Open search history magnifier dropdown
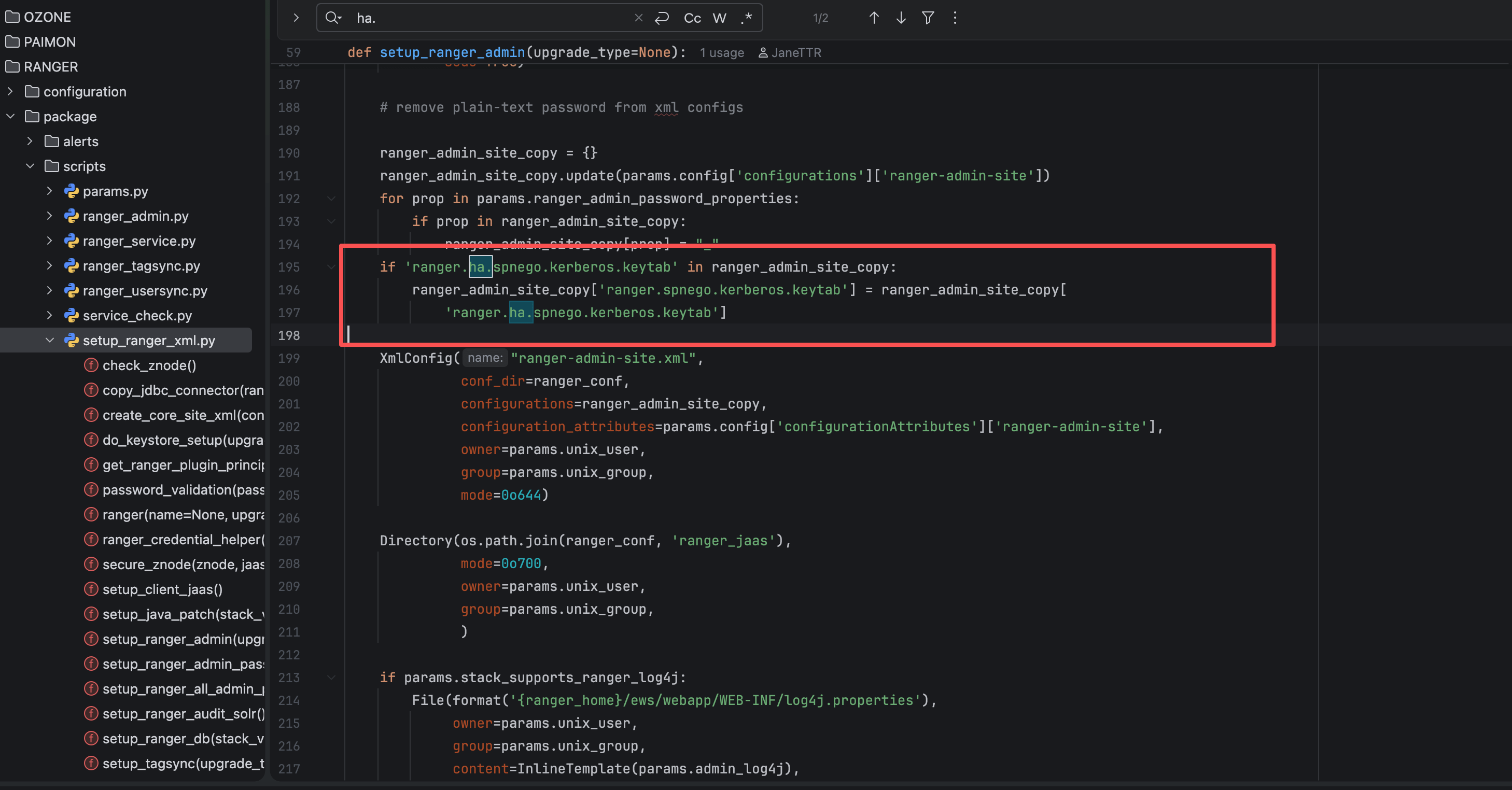 coord(333,18)
